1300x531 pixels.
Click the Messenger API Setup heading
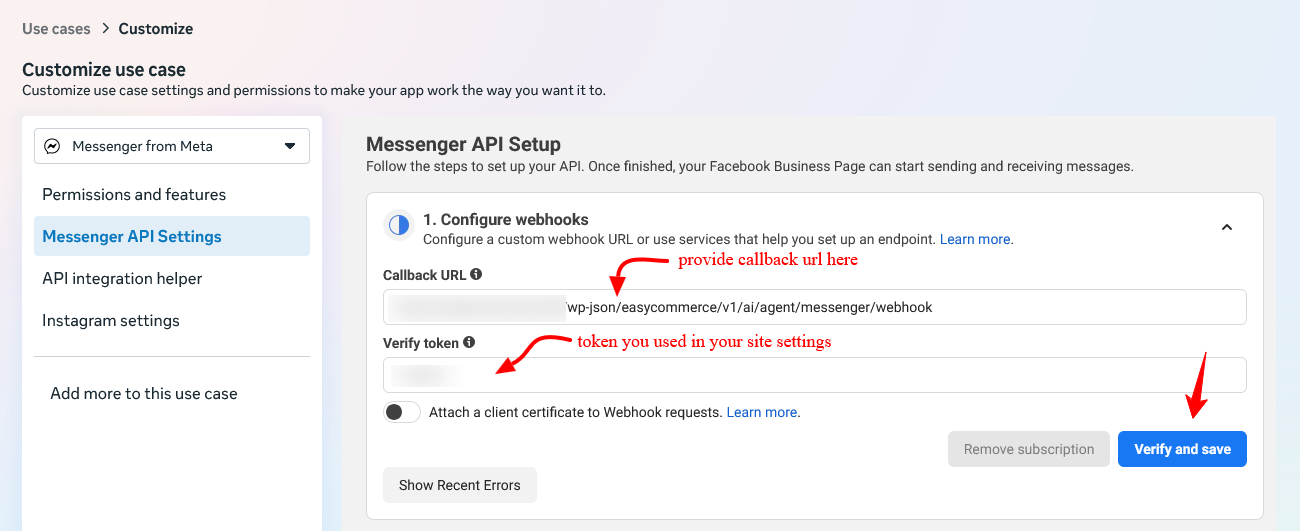[x=463, y=144]
